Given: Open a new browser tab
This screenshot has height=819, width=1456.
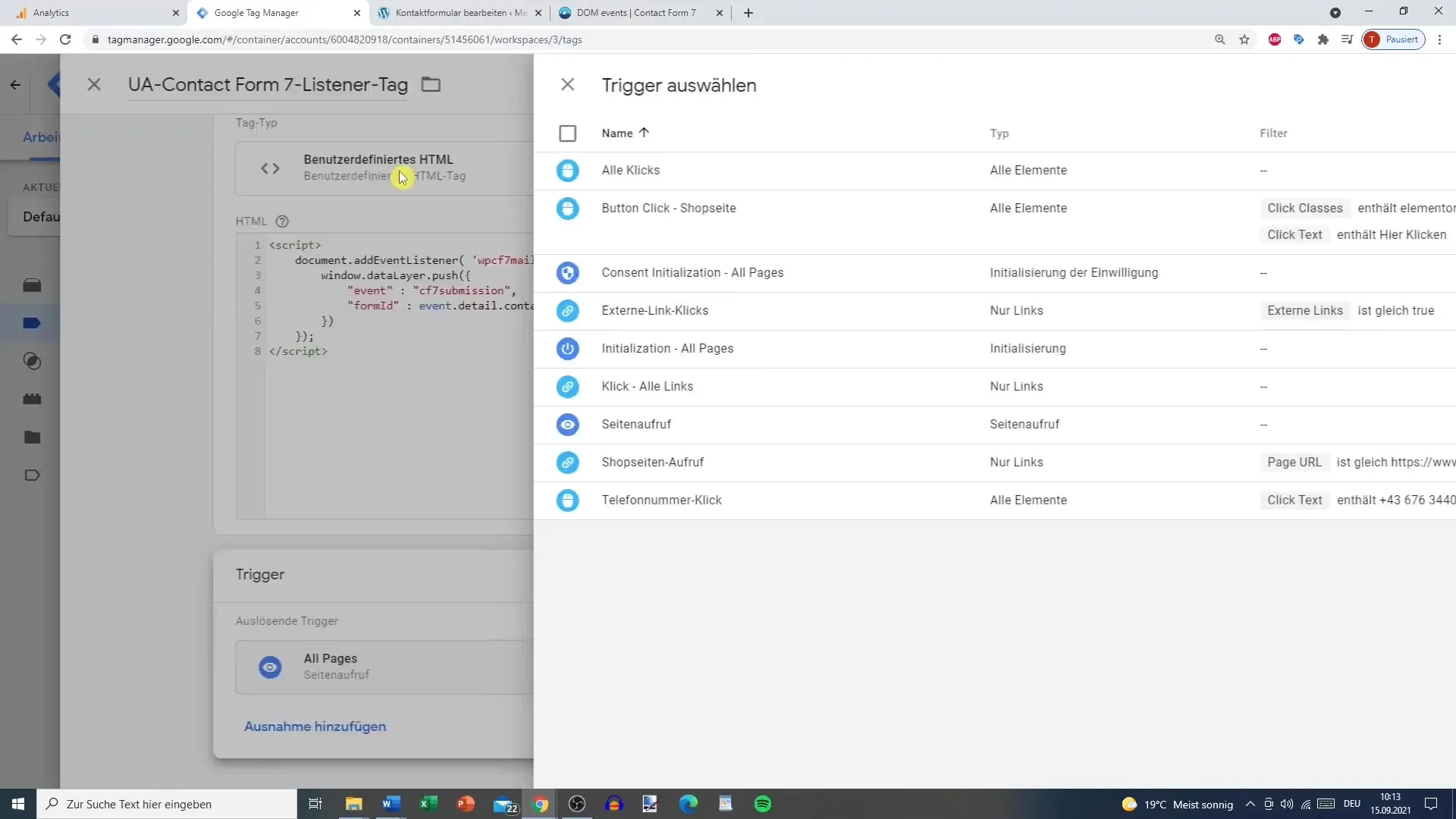Looking at the screenshot, I should tap(748, 13).
